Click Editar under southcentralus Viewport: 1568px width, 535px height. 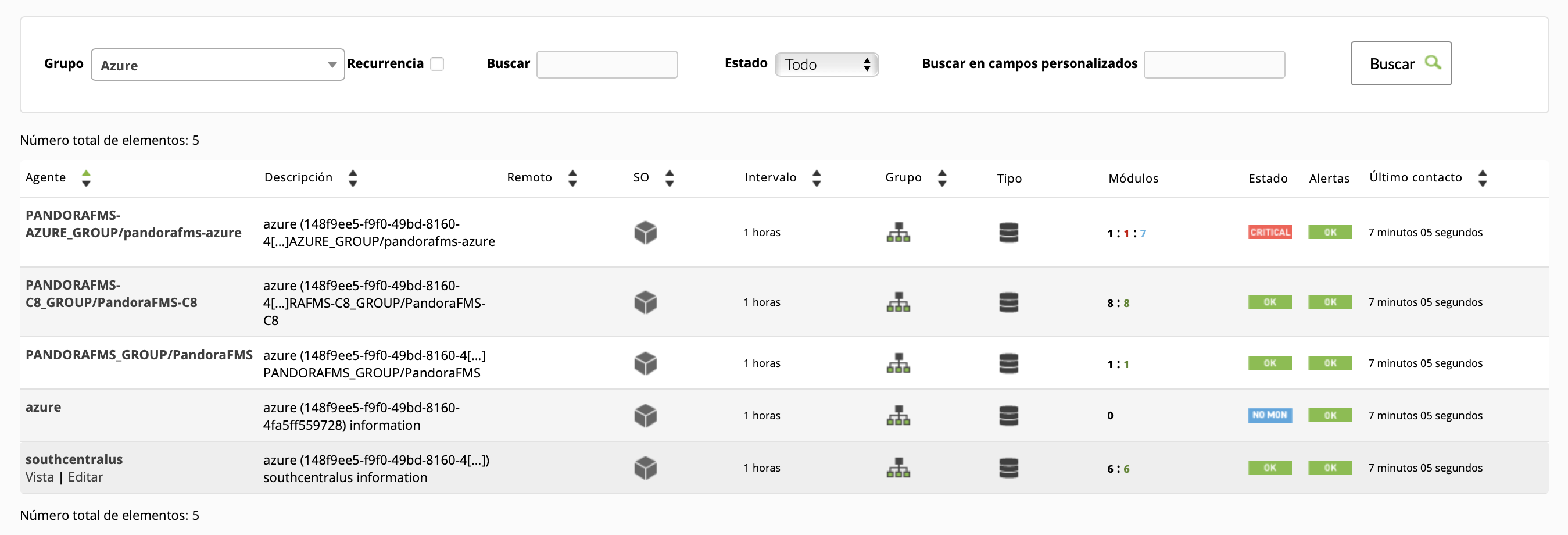pyautogui.click(x=85, y=477)
